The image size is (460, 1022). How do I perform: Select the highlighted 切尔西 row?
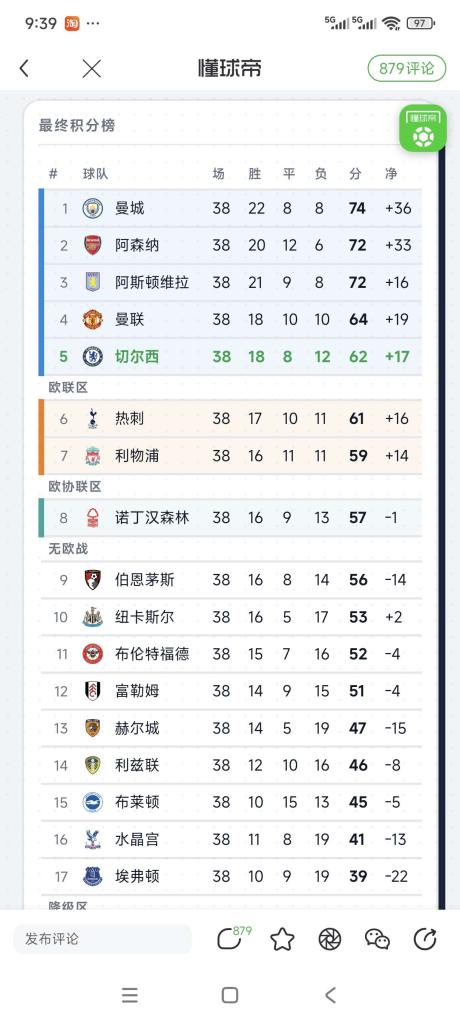pyautogui.click(x=232, y=357)
